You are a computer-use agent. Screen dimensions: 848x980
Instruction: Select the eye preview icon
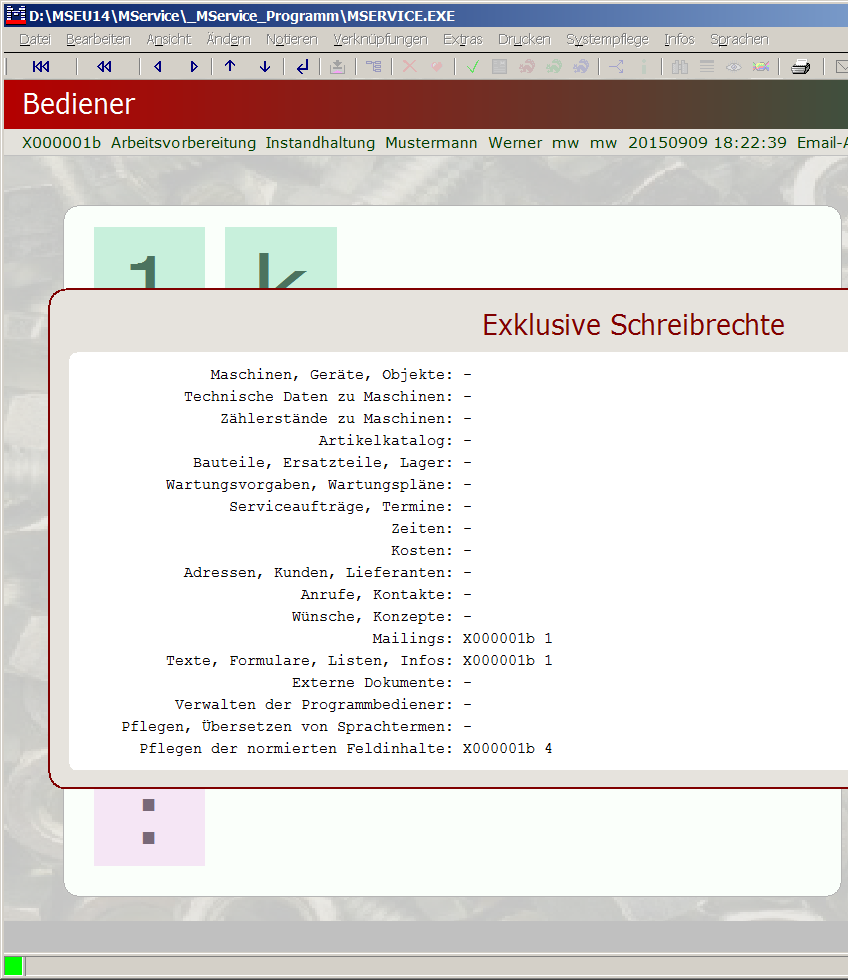tap(733, 66)
